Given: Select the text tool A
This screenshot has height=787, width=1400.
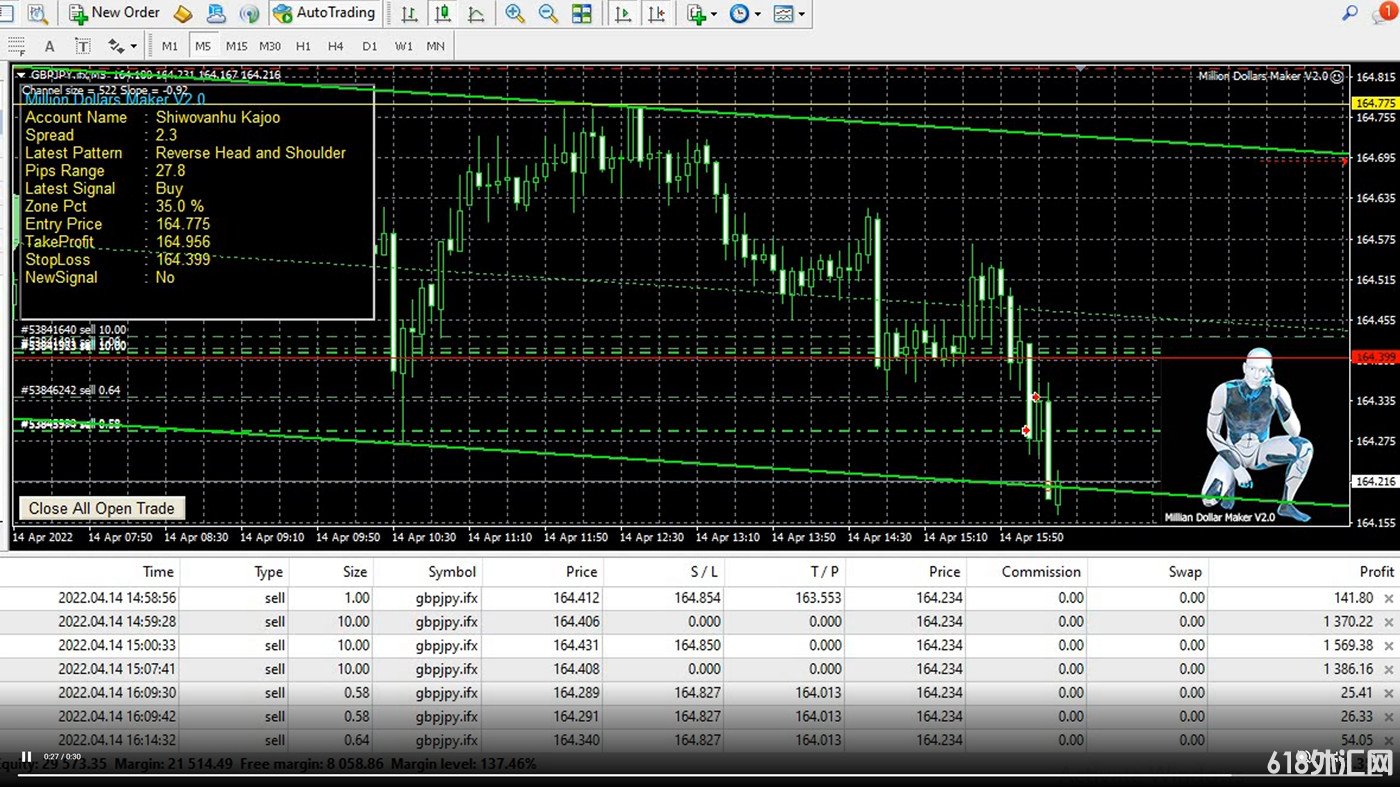Looking at the screenshot, I should 50,46.
